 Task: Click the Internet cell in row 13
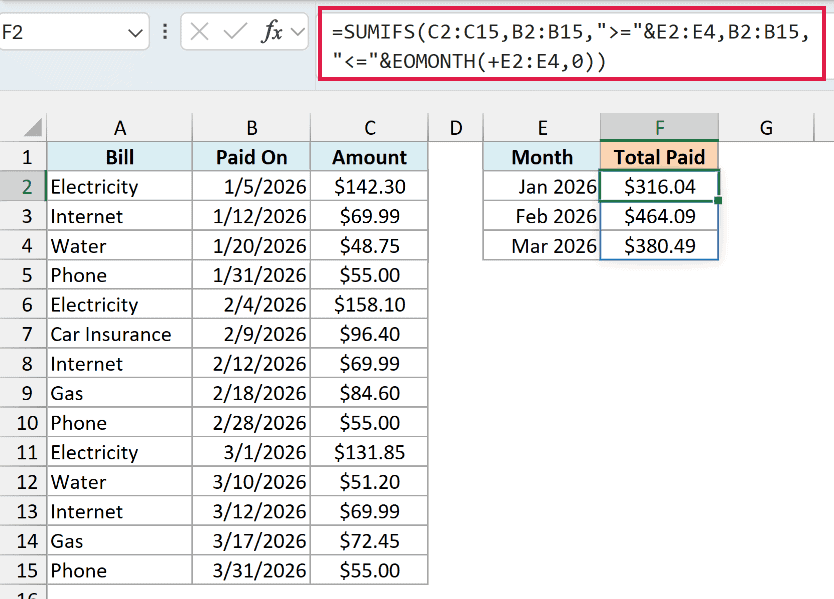[120, 511]
